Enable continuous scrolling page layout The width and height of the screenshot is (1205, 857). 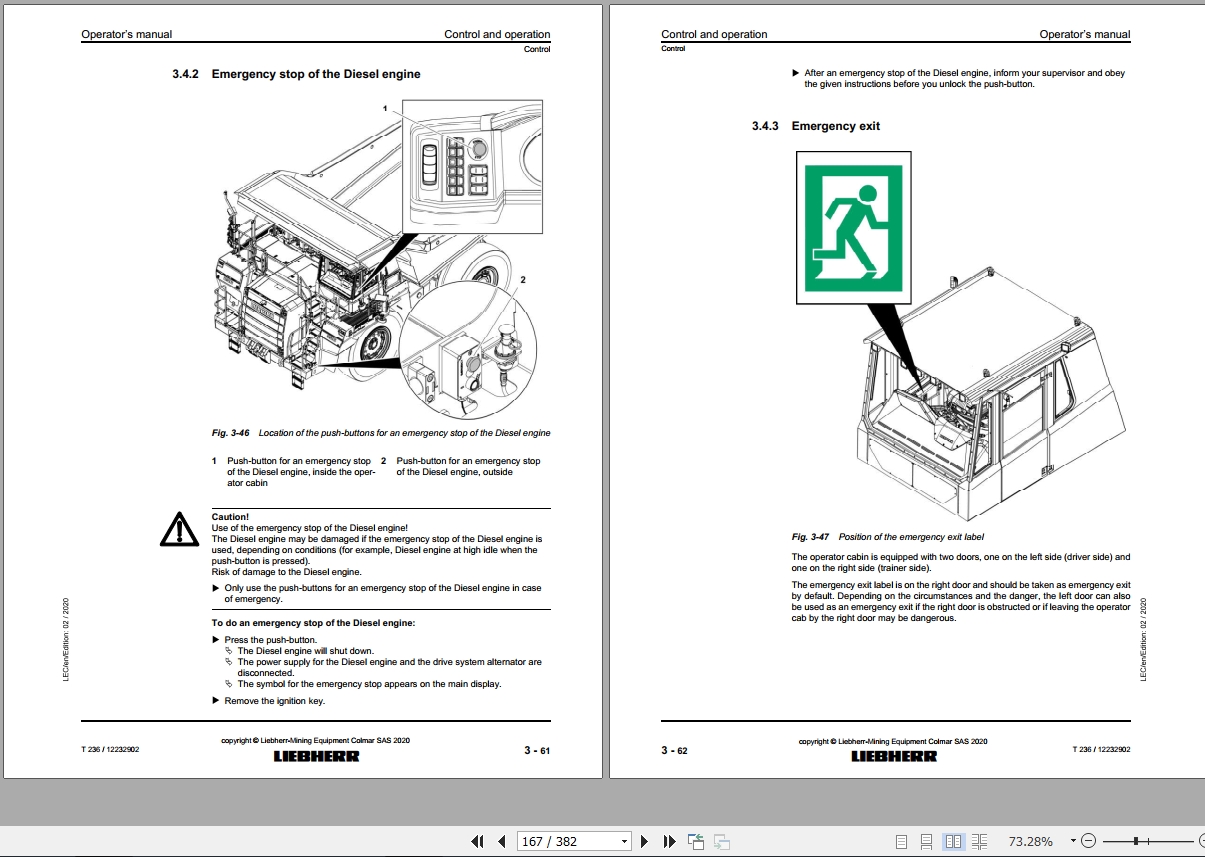[926, 841]
